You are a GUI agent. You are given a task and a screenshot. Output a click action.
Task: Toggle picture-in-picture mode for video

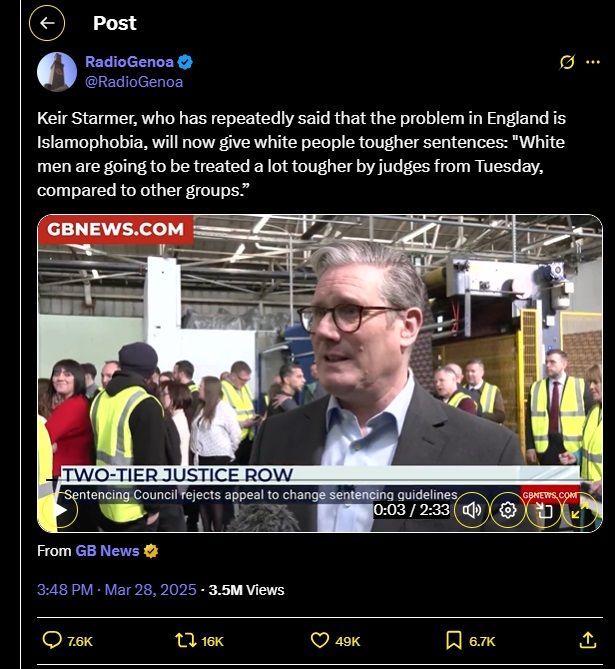pyautogui.click(x=544, y=510)
